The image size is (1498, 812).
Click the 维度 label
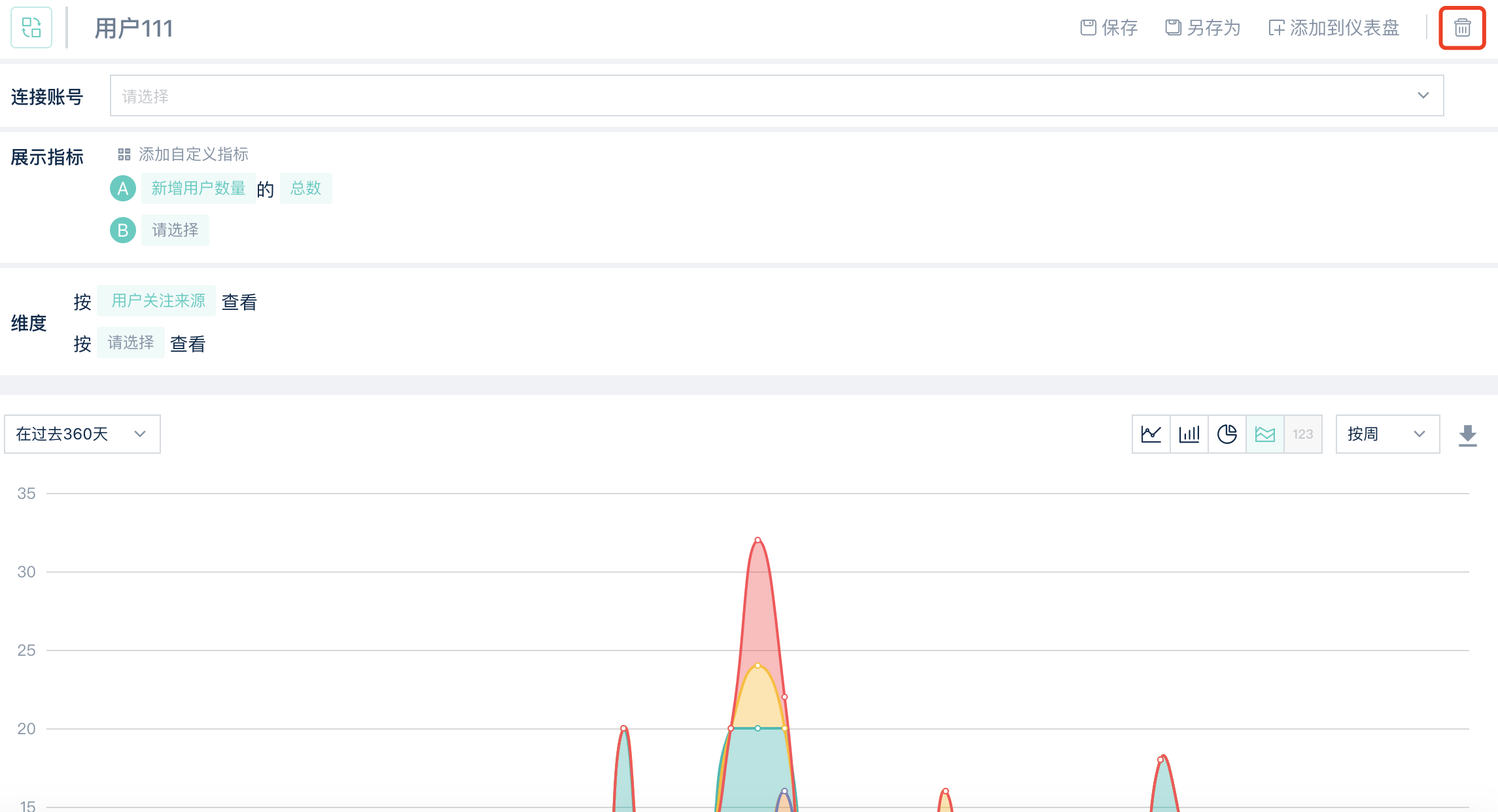point(29,323)
